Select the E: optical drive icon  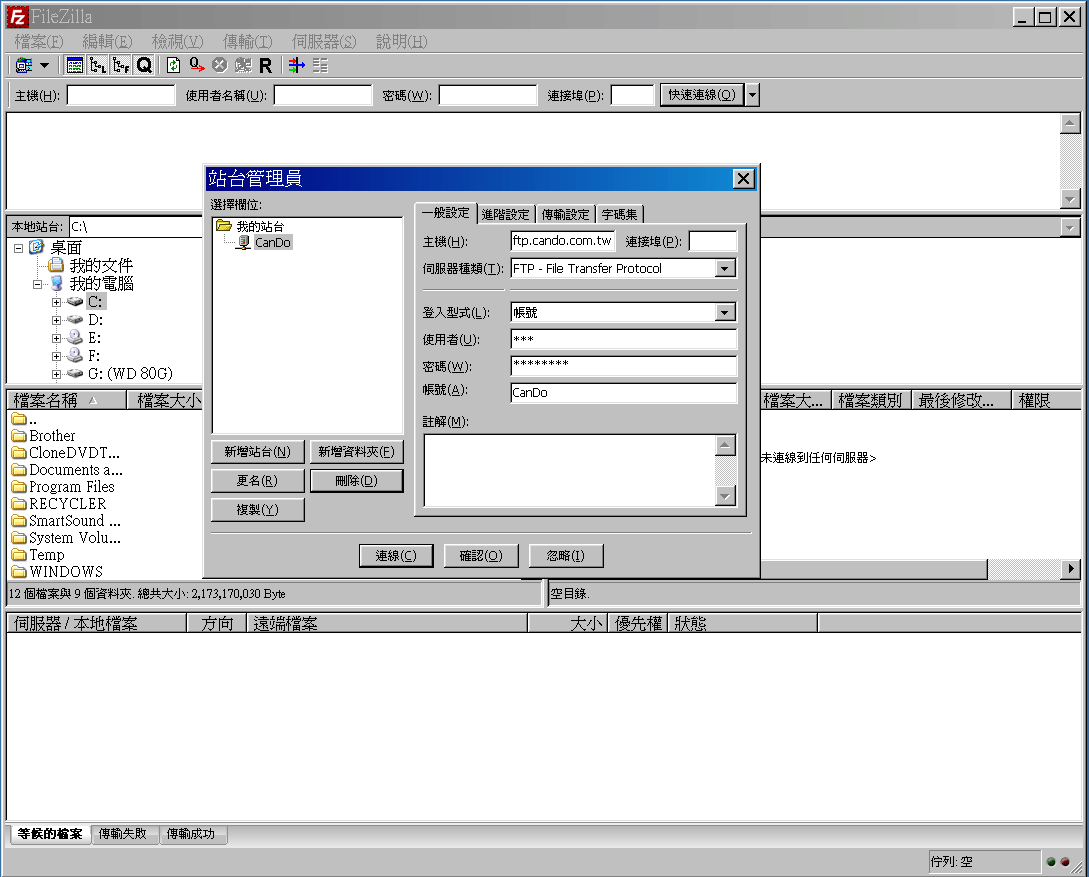75,337
